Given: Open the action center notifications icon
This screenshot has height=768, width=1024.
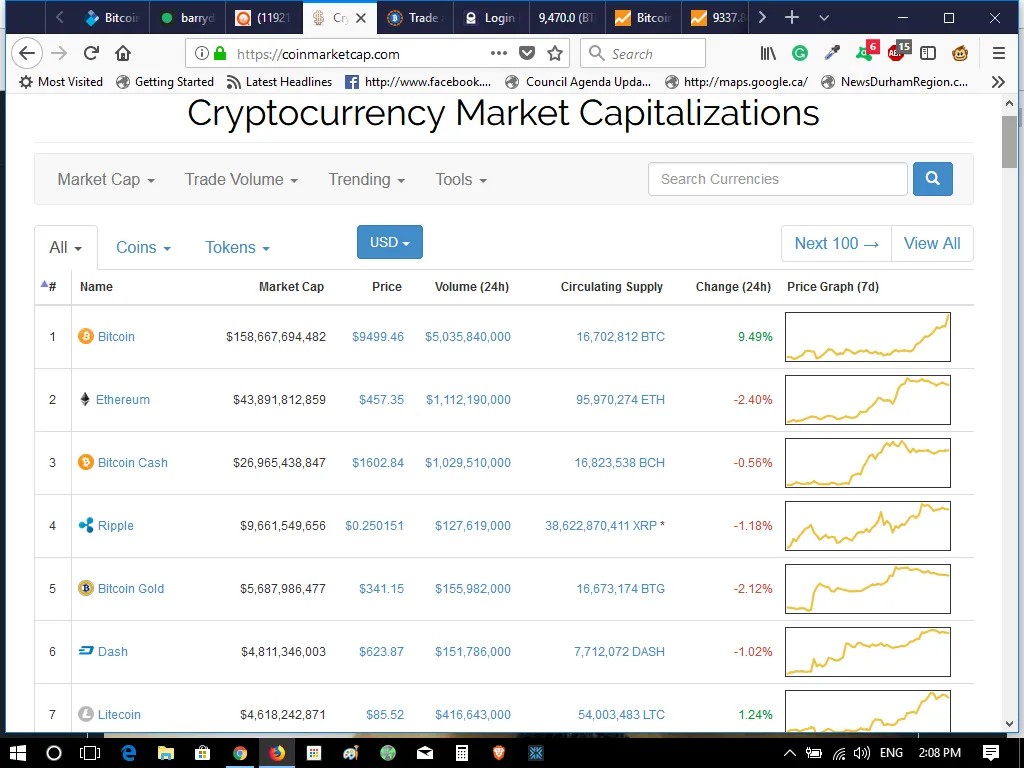Looking at the screenshot, I should 991,753.
